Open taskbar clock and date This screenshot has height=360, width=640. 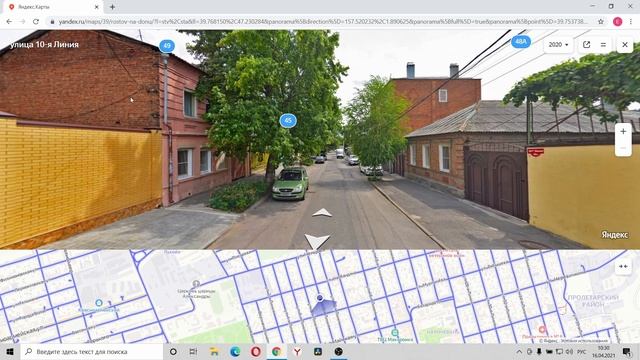pos(603,351)
